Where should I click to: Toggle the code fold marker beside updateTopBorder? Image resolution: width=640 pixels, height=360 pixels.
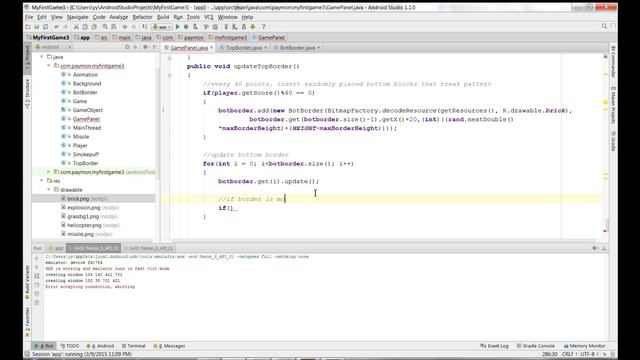(169, 75)
